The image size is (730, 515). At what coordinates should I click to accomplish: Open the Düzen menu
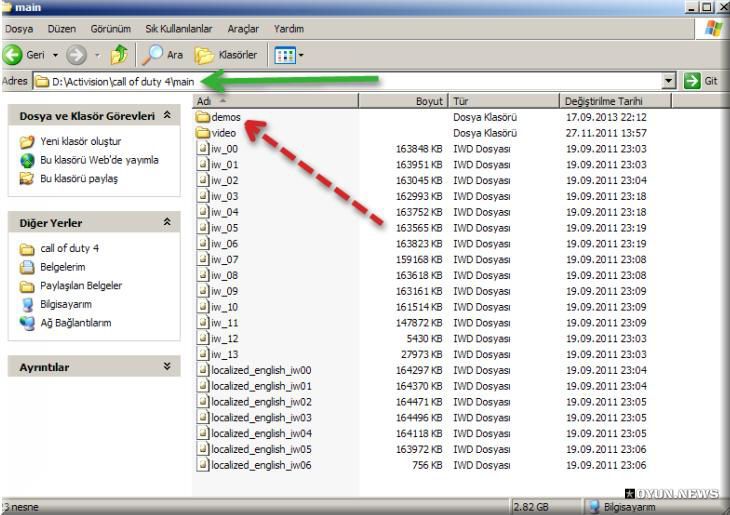click(x=61, y=29)
